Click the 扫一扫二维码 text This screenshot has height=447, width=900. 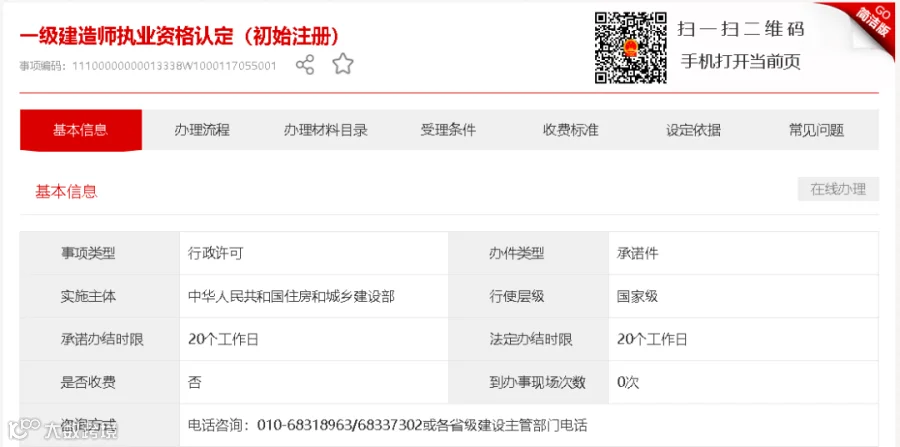click(x=740, y=29)
